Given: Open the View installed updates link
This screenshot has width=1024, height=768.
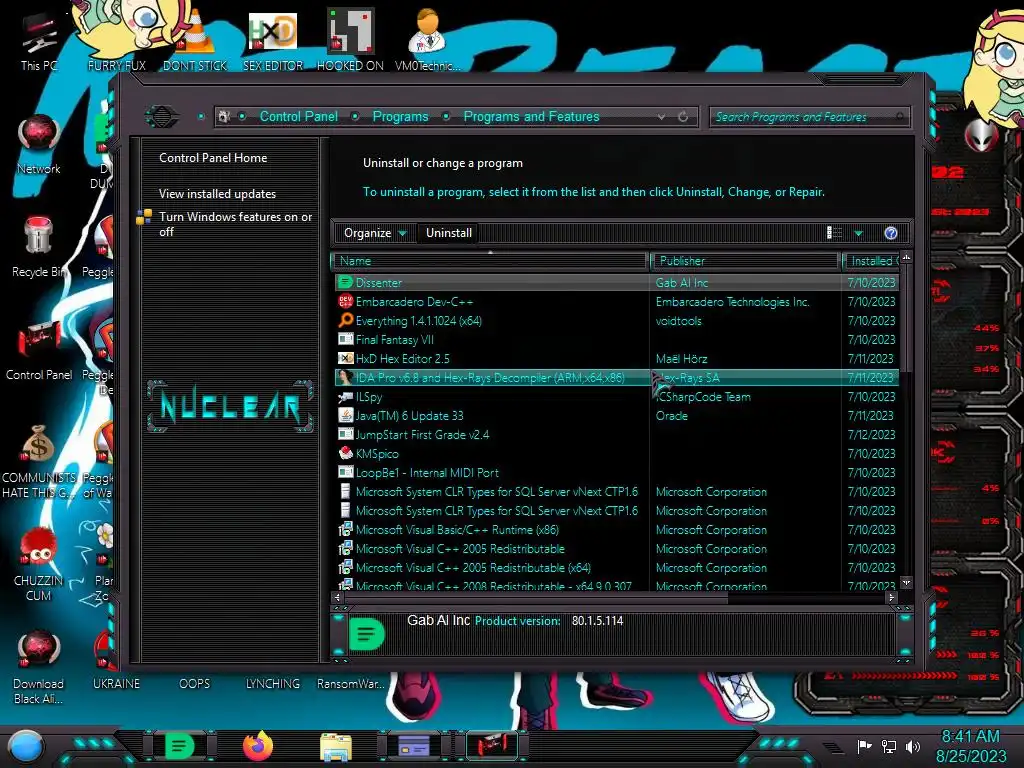Looking at the screenshot, I should 217,194.
